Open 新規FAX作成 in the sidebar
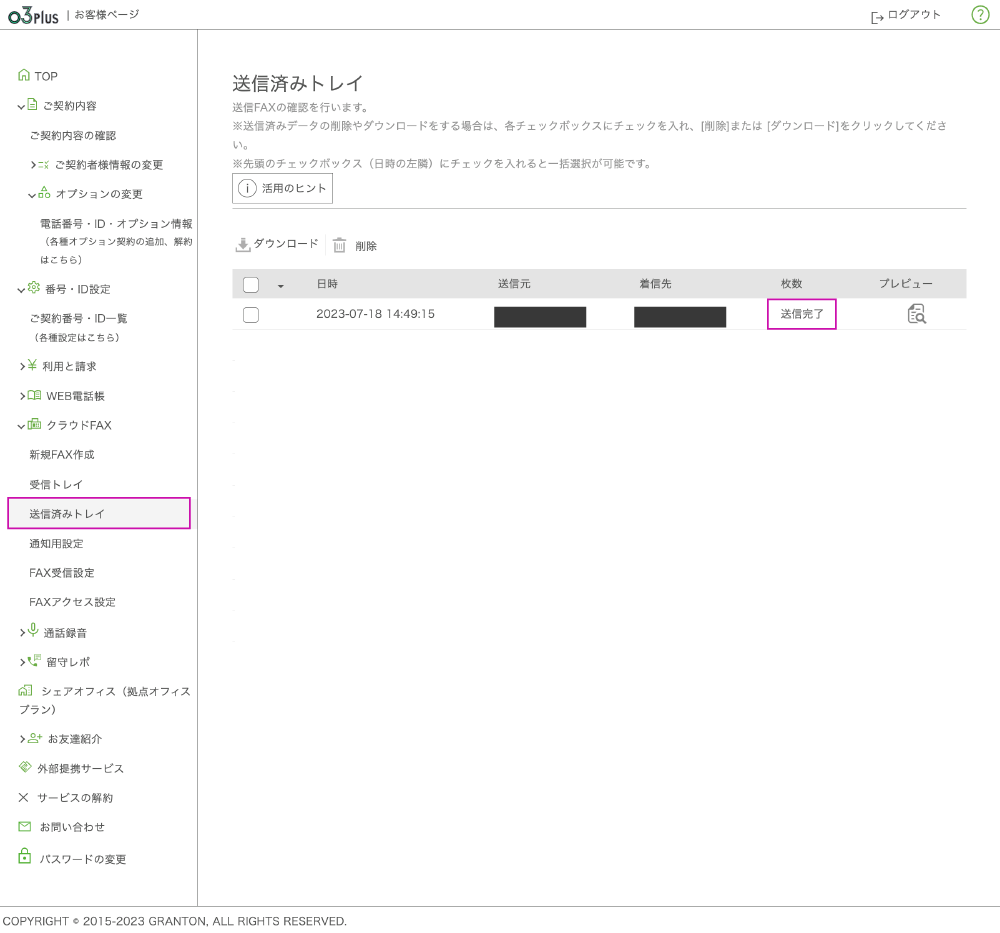 [62, 454]
